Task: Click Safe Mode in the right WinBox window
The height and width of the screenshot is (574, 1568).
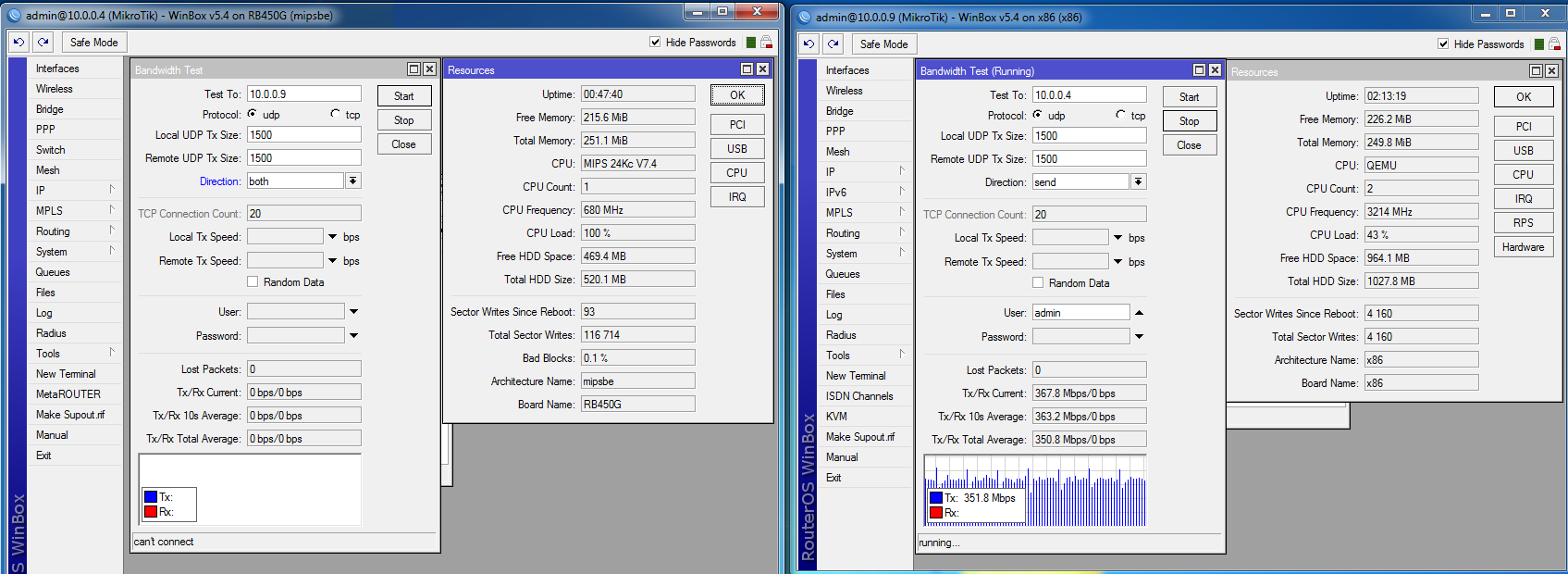Action: 884,44
